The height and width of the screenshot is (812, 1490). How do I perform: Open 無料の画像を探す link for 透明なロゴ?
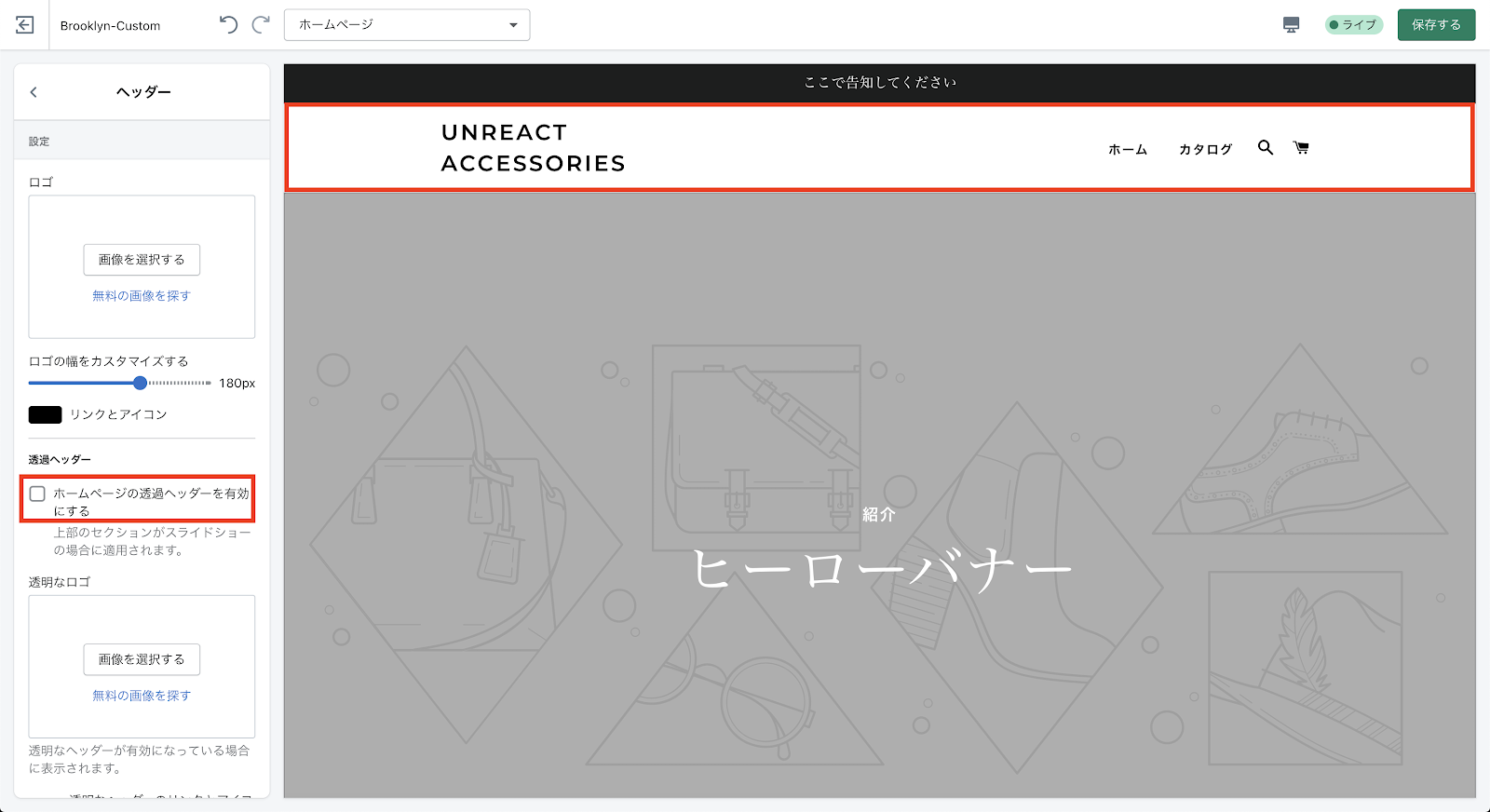pos(142,696)
